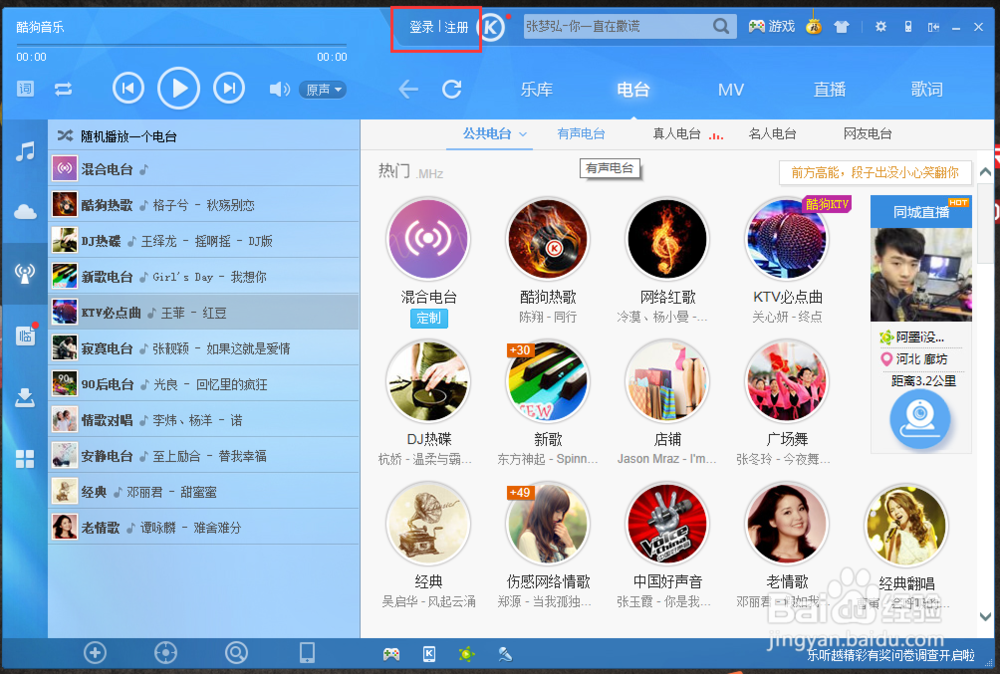Image resolution: width=1000 pixels, height=674 pixels.
Task: Open the 原声 sound effect dropdown
Action: pos(323,90)
